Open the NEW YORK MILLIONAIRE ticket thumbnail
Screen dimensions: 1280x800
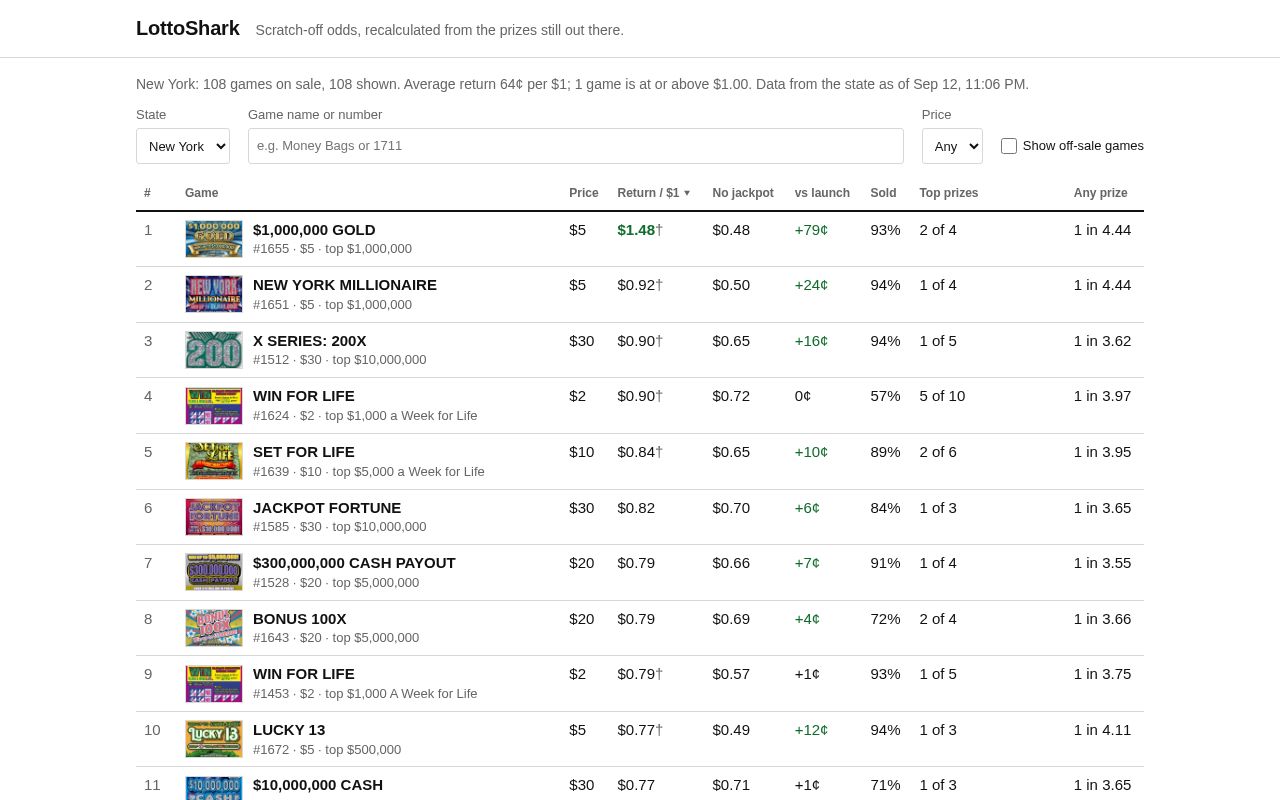point(214,294)
